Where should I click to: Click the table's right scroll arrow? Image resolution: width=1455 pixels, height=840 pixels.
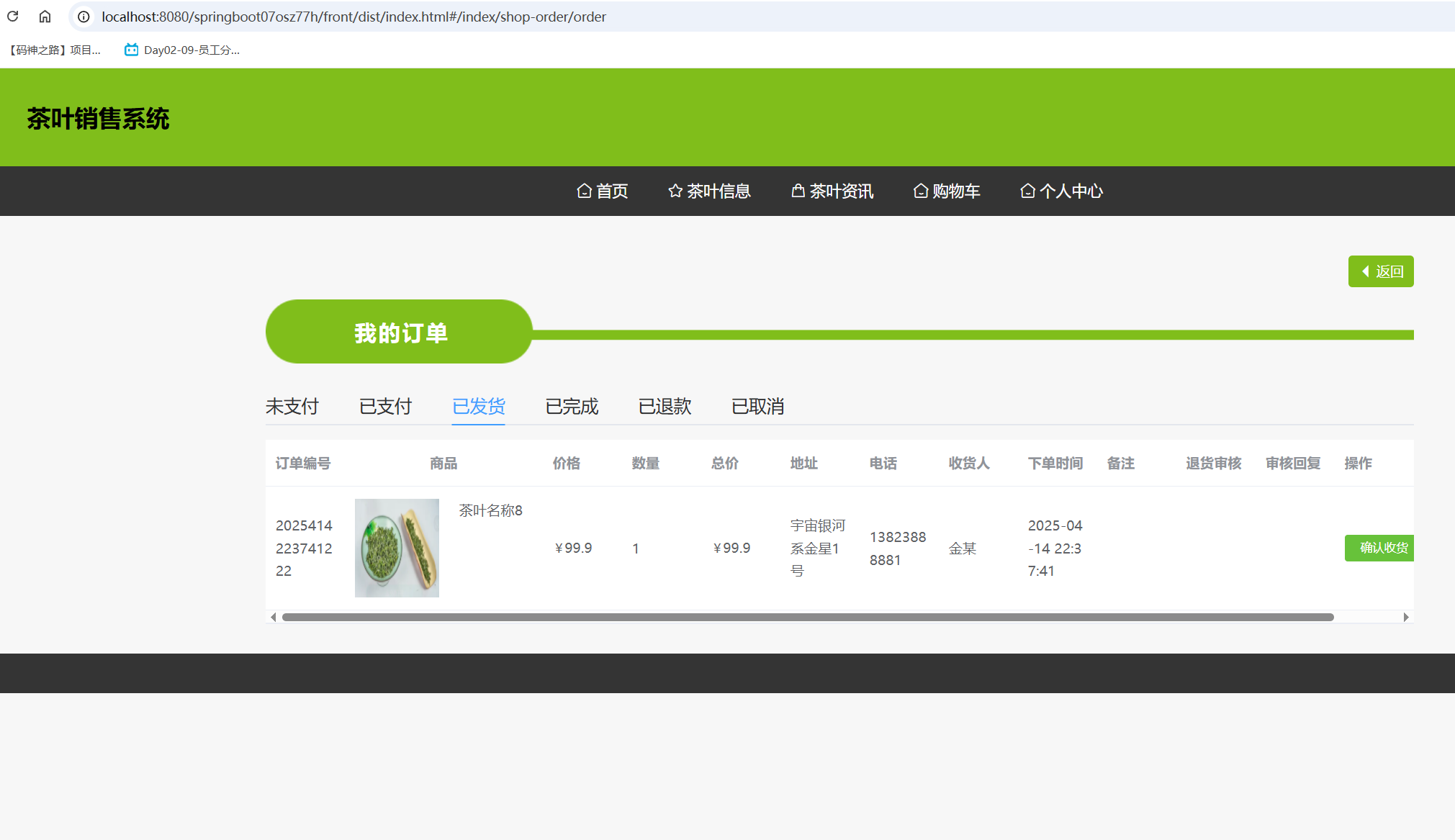click(1405, 618)
